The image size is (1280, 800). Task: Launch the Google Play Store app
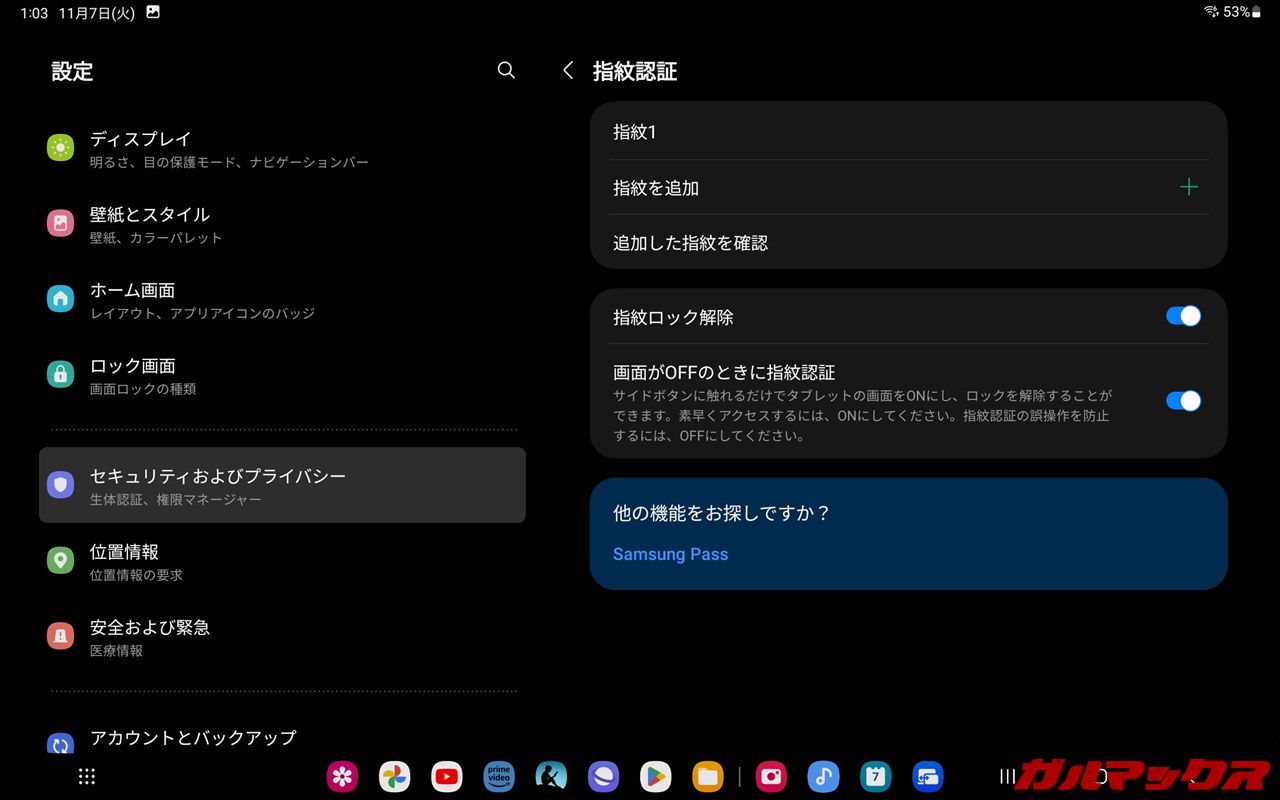[655, 776]
